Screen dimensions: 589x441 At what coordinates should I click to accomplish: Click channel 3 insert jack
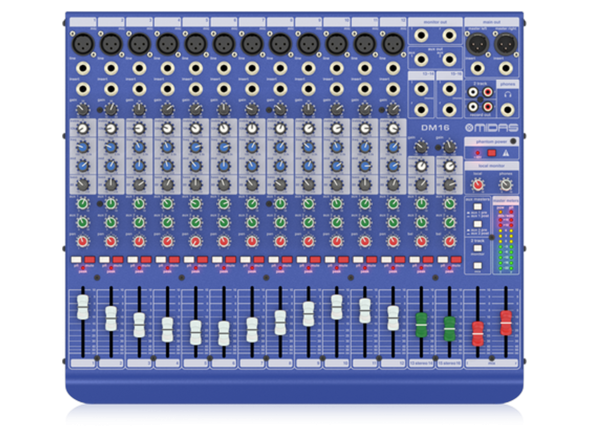(139, 89)
